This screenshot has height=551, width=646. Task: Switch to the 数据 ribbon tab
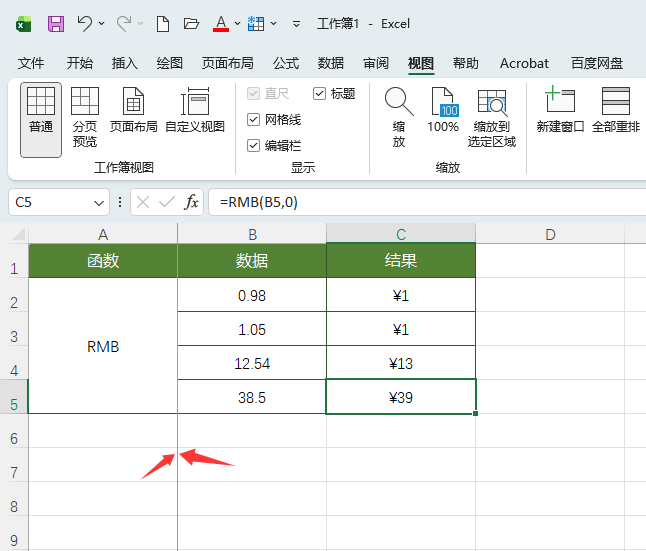coord(331,63)
